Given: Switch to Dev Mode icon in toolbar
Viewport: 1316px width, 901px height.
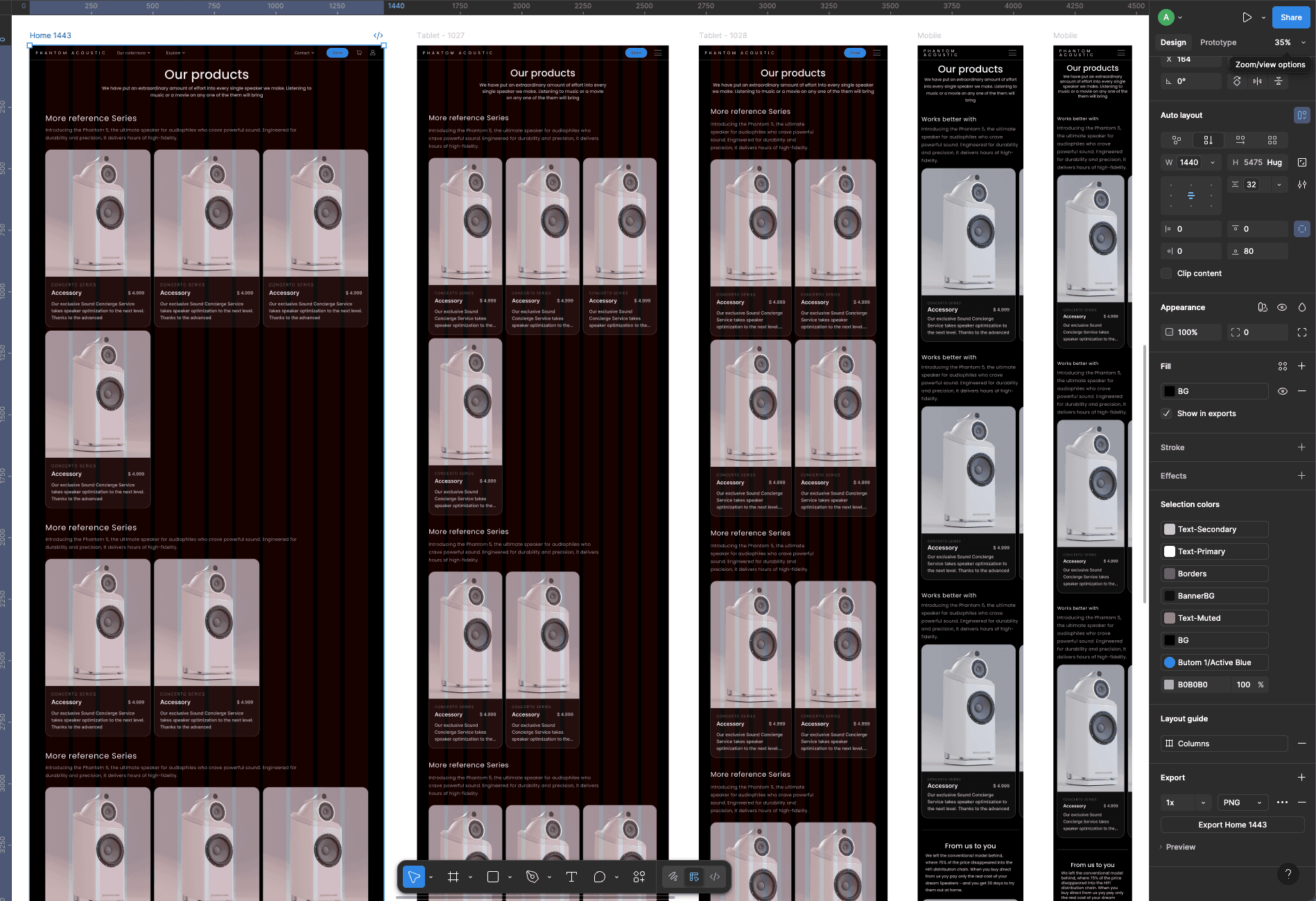Looking at the screenshot, I should [715, 877].
